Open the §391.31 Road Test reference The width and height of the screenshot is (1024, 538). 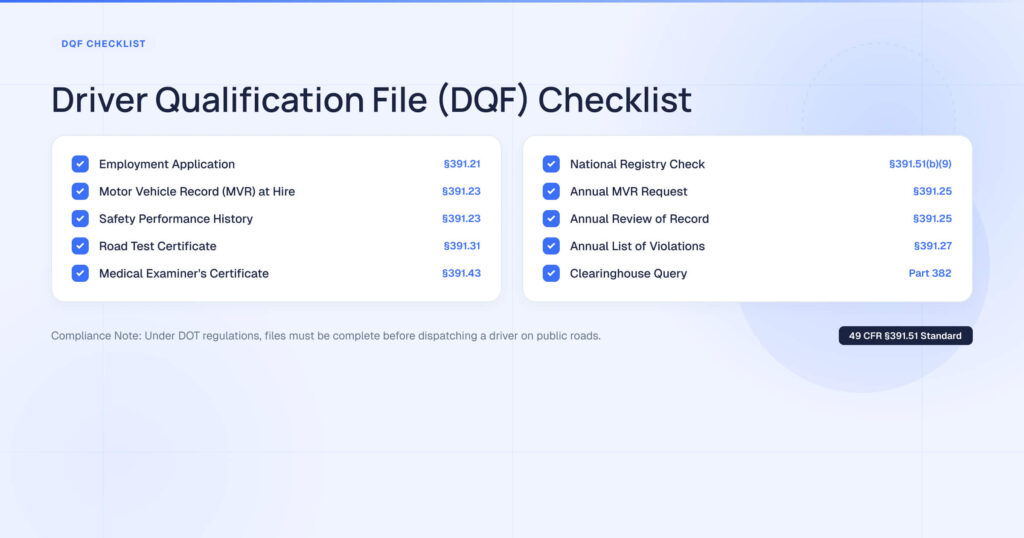(x=462, y=246)
